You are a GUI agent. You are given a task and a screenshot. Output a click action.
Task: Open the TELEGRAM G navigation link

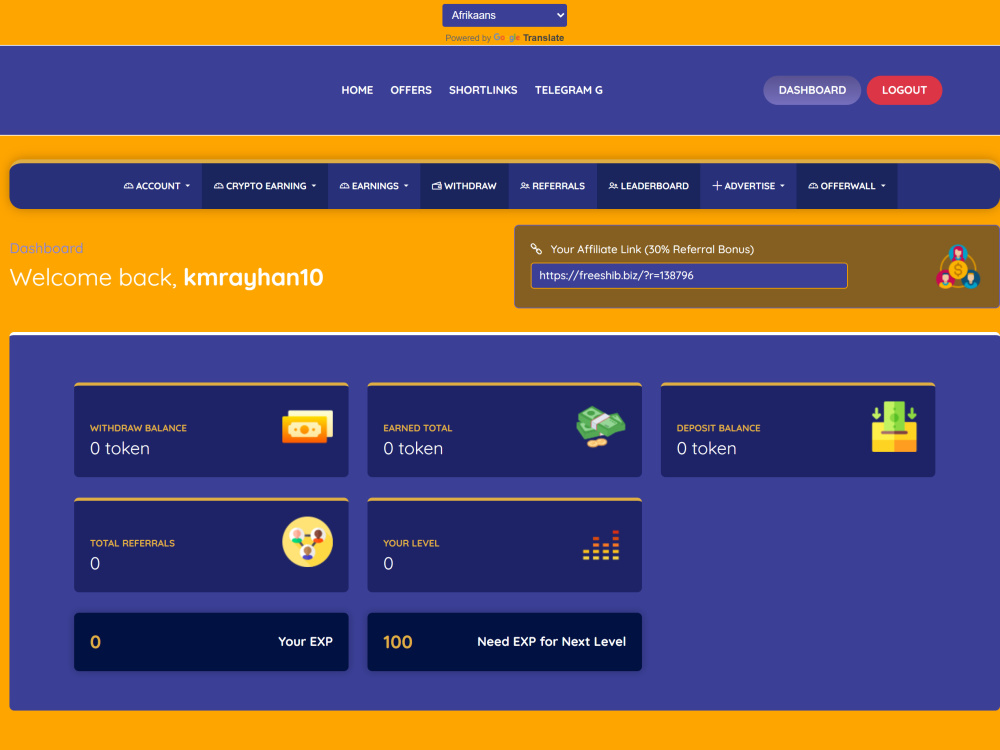[x=568, y=90]
